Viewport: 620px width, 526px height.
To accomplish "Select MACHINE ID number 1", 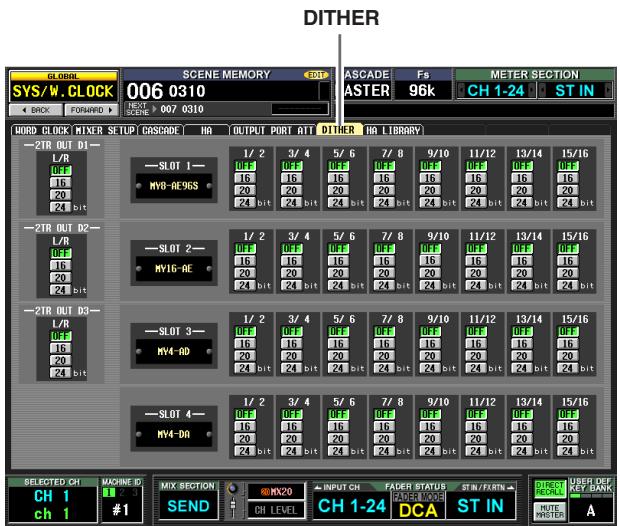I will (108, 492).
